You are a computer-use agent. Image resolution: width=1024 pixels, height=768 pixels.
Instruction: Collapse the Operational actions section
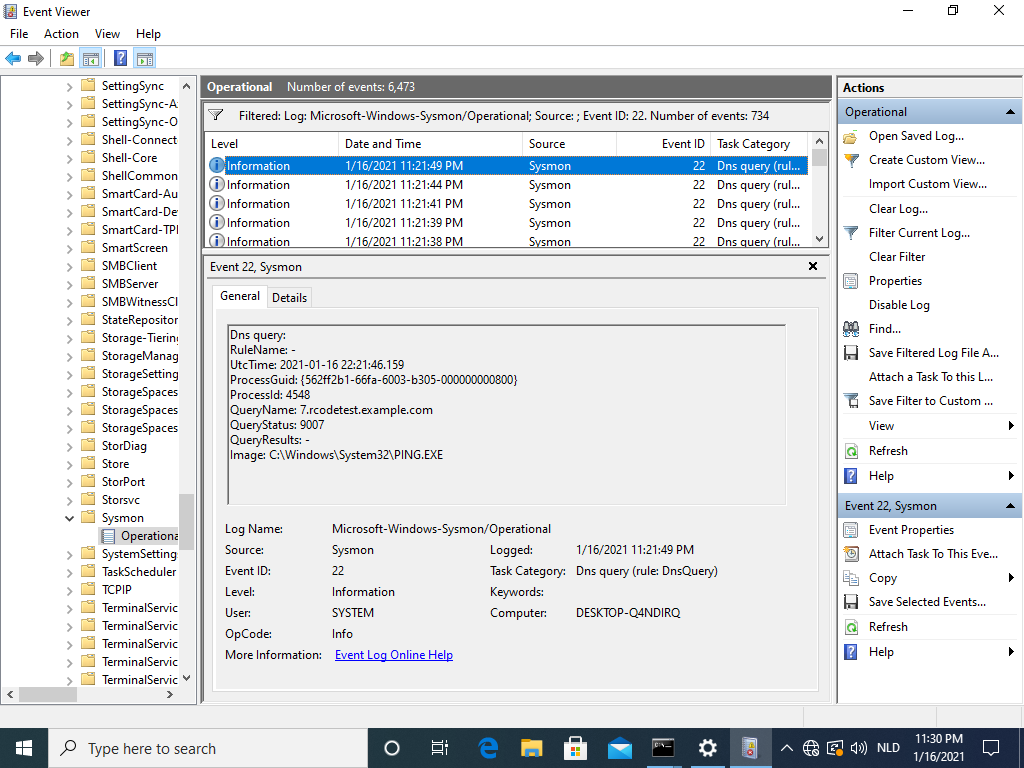[x=1010, y=112]
